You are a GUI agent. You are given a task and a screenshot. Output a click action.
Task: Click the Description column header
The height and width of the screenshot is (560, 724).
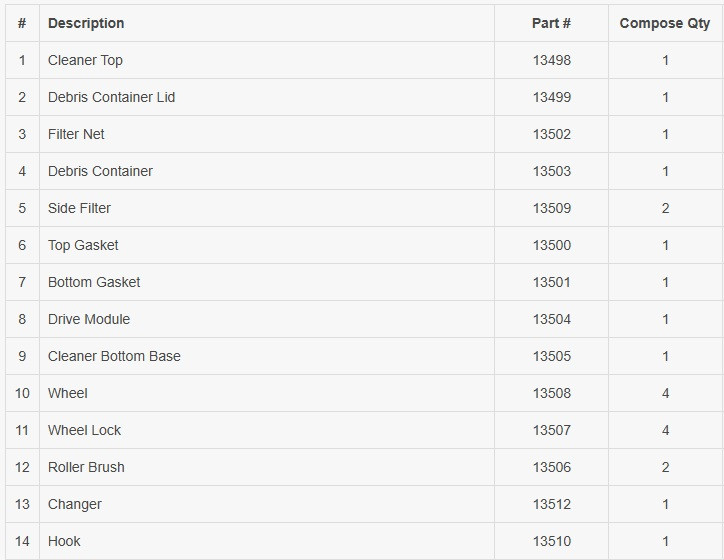pyautogui.click(x=86, y=23)
